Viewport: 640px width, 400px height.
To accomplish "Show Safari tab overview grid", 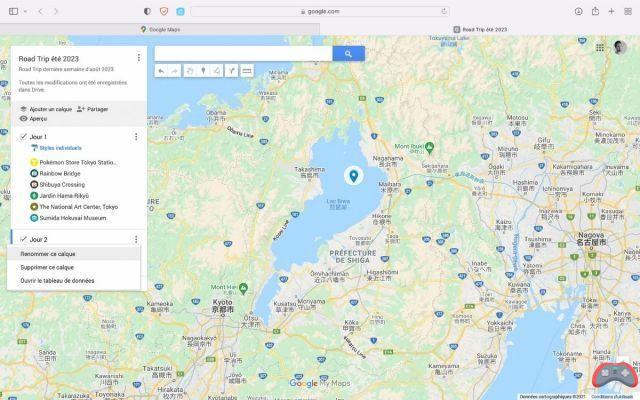I will 628,11.
